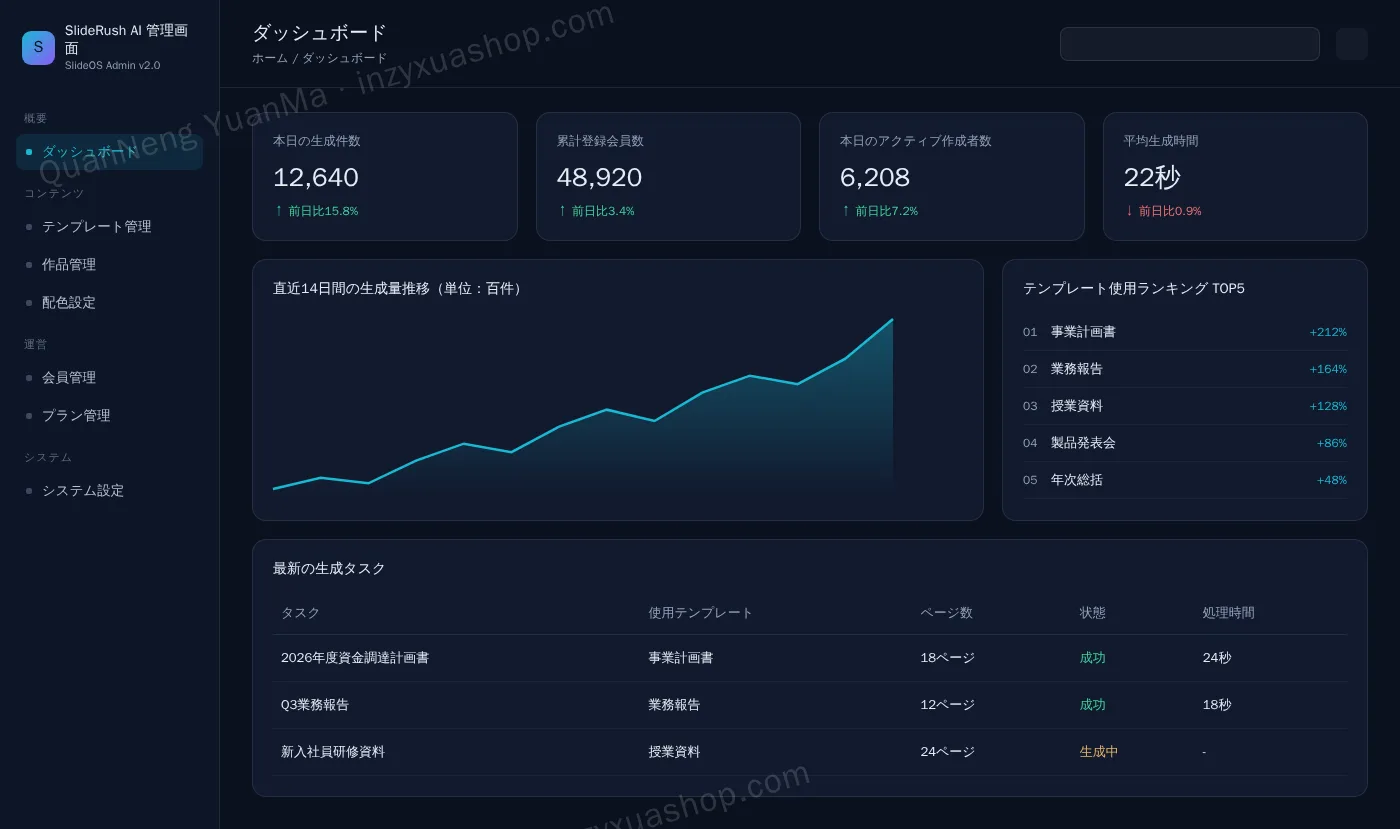Open システム設定 in the sidebar
This screenshot has height=829, width=1400.
(x=109, y=491)
